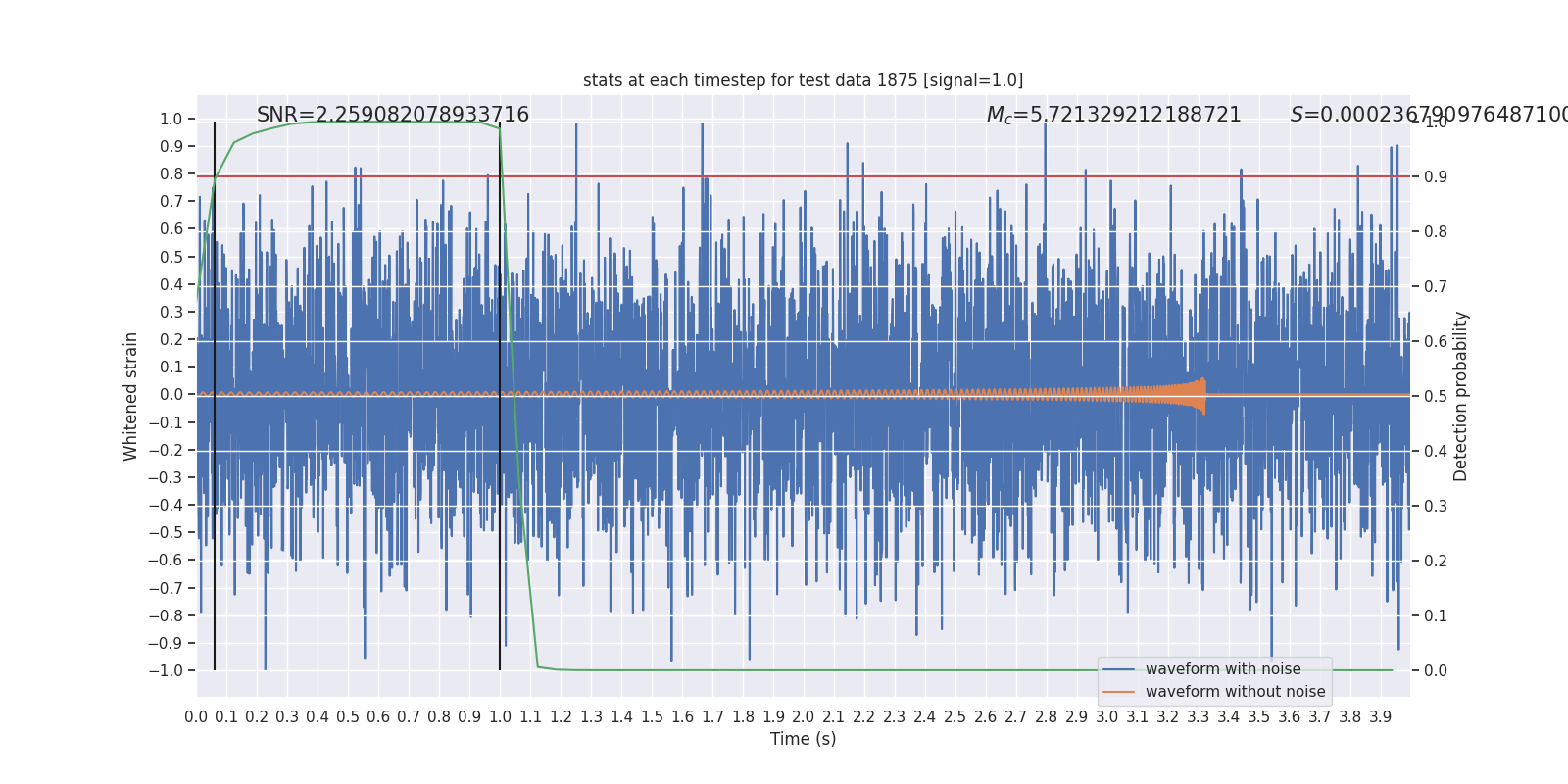Click the Mc chirp mass annotation

pyautogui.click(x=1114, y=115)
